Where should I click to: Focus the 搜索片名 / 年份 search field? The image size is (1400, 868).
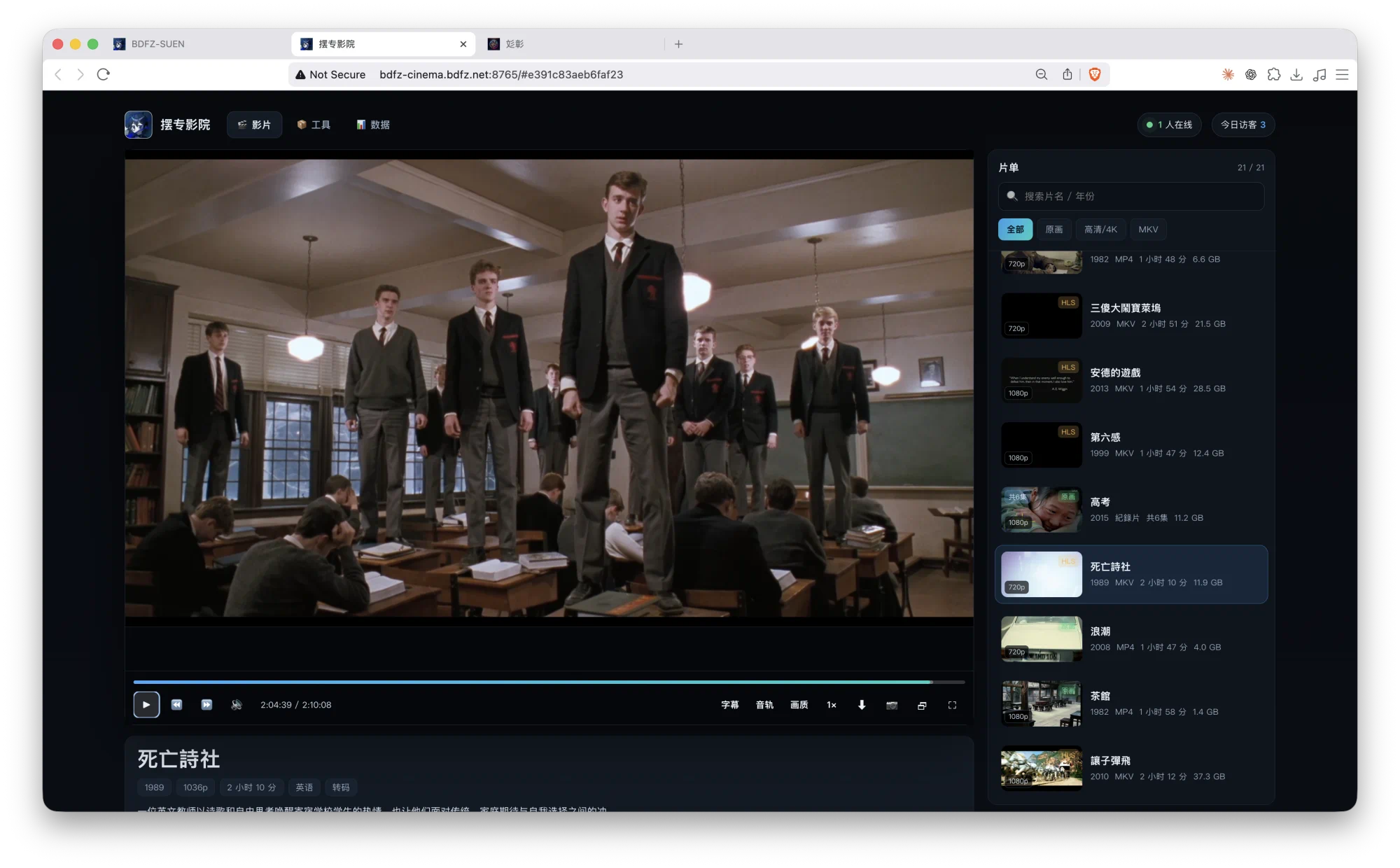[1131, 196]
